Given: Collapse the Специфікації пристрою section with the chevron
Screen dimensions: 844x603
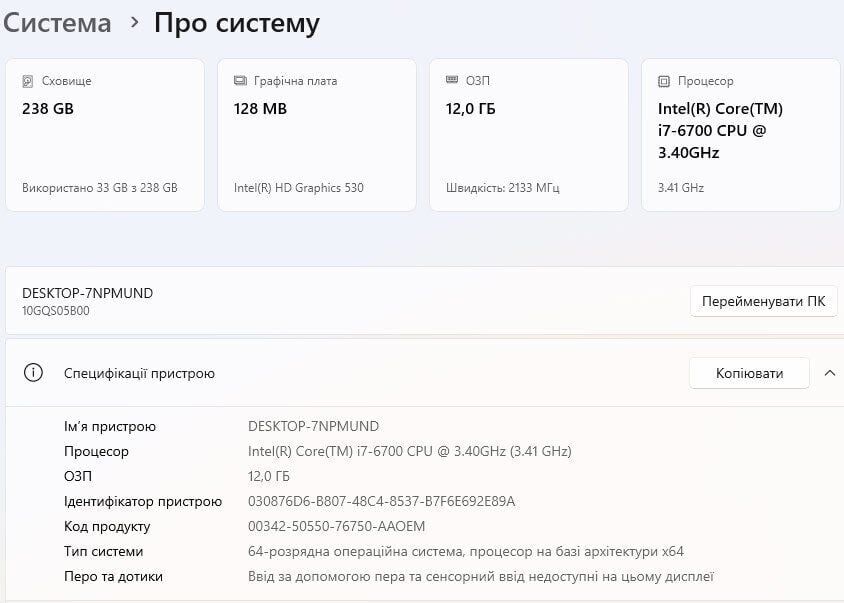Looking at the screenshot, I should [829, 373].
